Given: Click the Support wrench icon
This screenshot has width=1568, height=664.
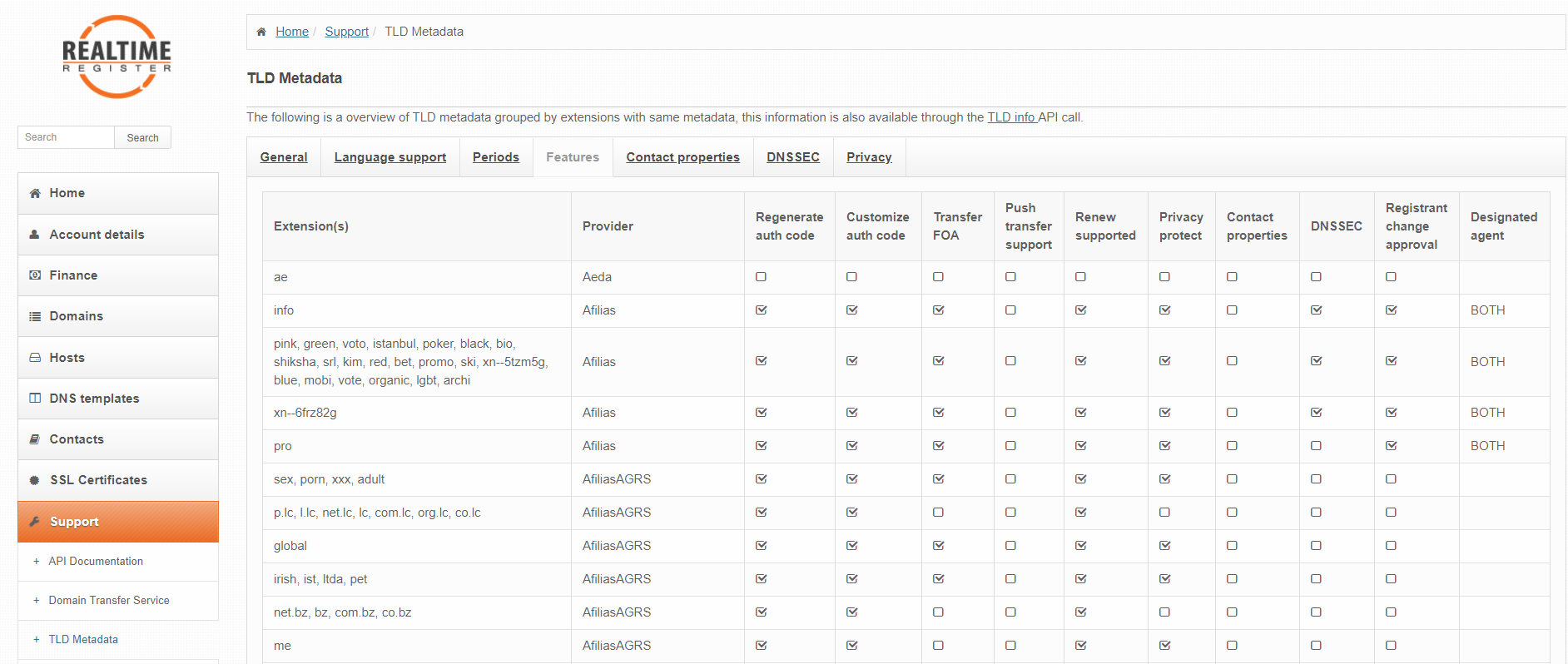Looking at the screenshot, I should [35, 522].
